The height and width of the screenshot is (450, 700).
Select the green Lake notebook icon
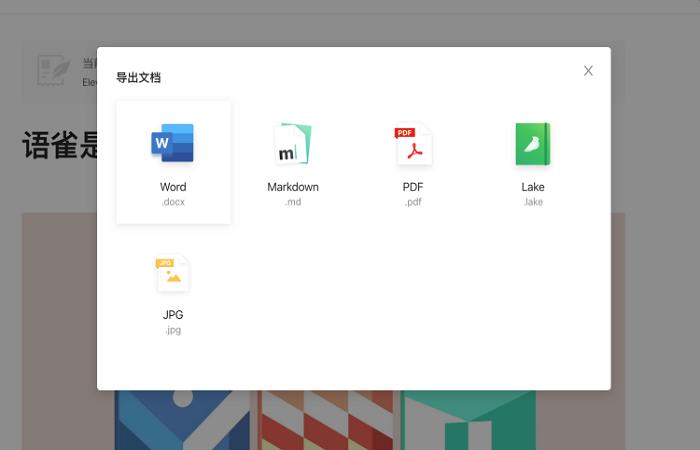(x=533, y=144)
